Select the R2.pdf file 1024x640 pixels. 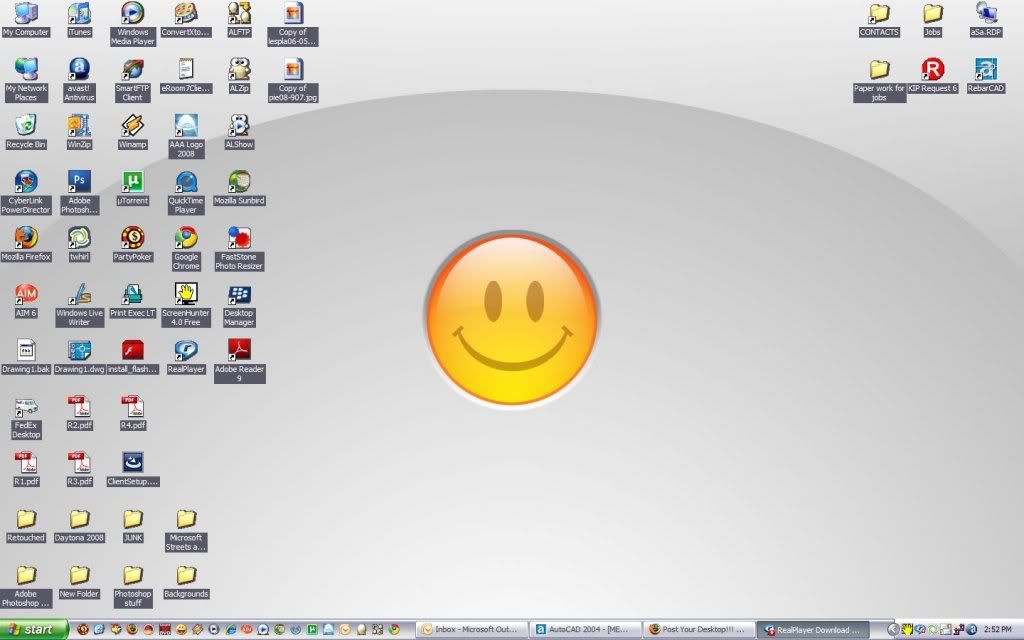[79, 413]
